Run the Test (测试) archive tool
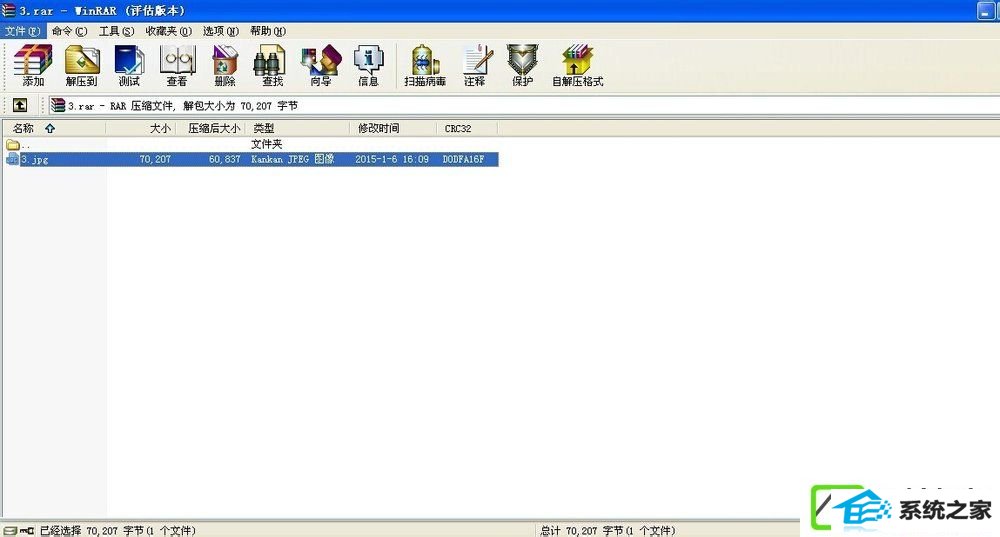The height and width of the screenshot is (537, 1000). 129,65
